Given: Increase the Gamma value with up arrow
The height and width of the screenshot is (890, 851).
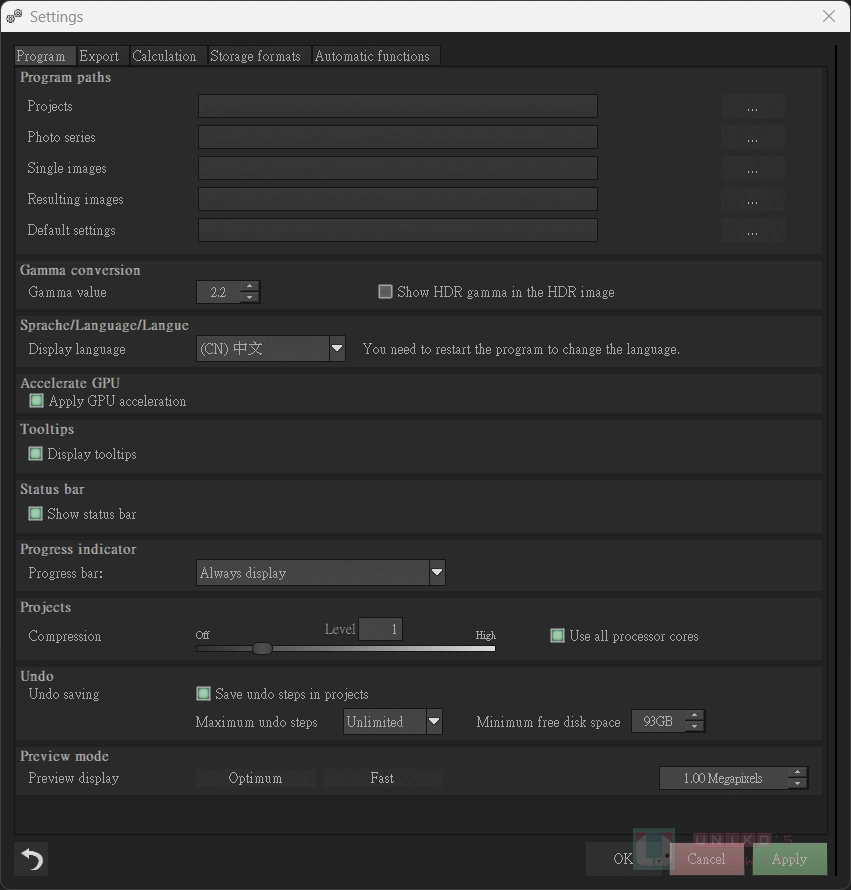Looking at the screenshot, I should point(250,287).
